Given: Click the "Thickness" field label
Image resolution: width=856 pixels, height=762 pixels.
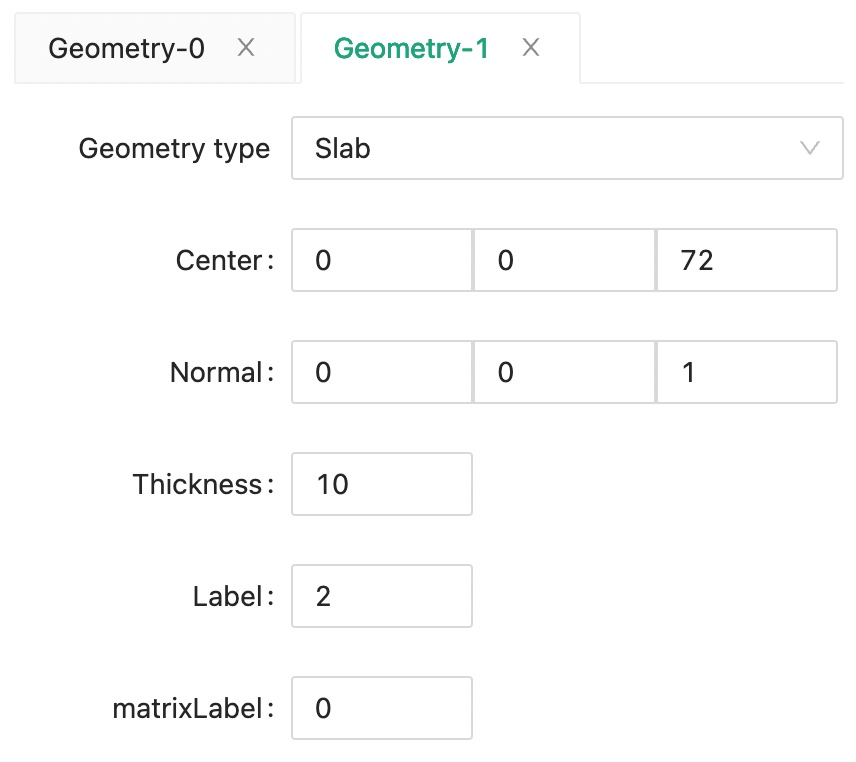Looking at the screenshot, I should [x=197, y=485].
